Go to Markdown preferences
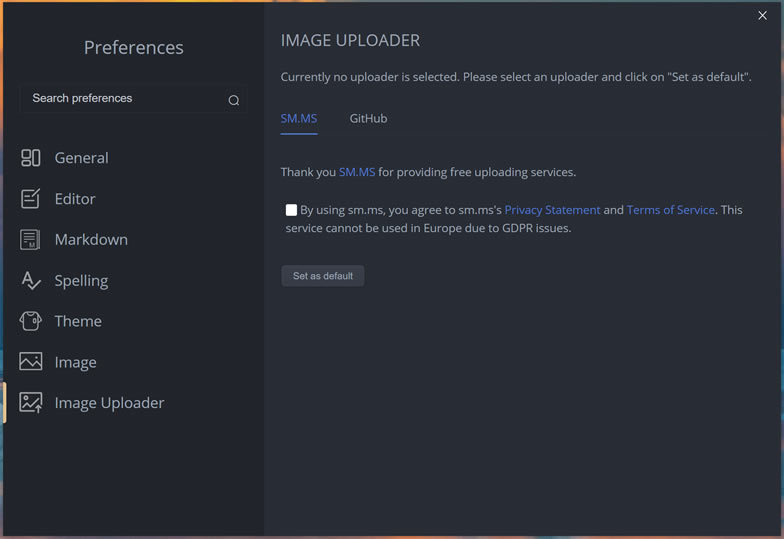Viewport: 784px width, 539px height. click(91, 240)
